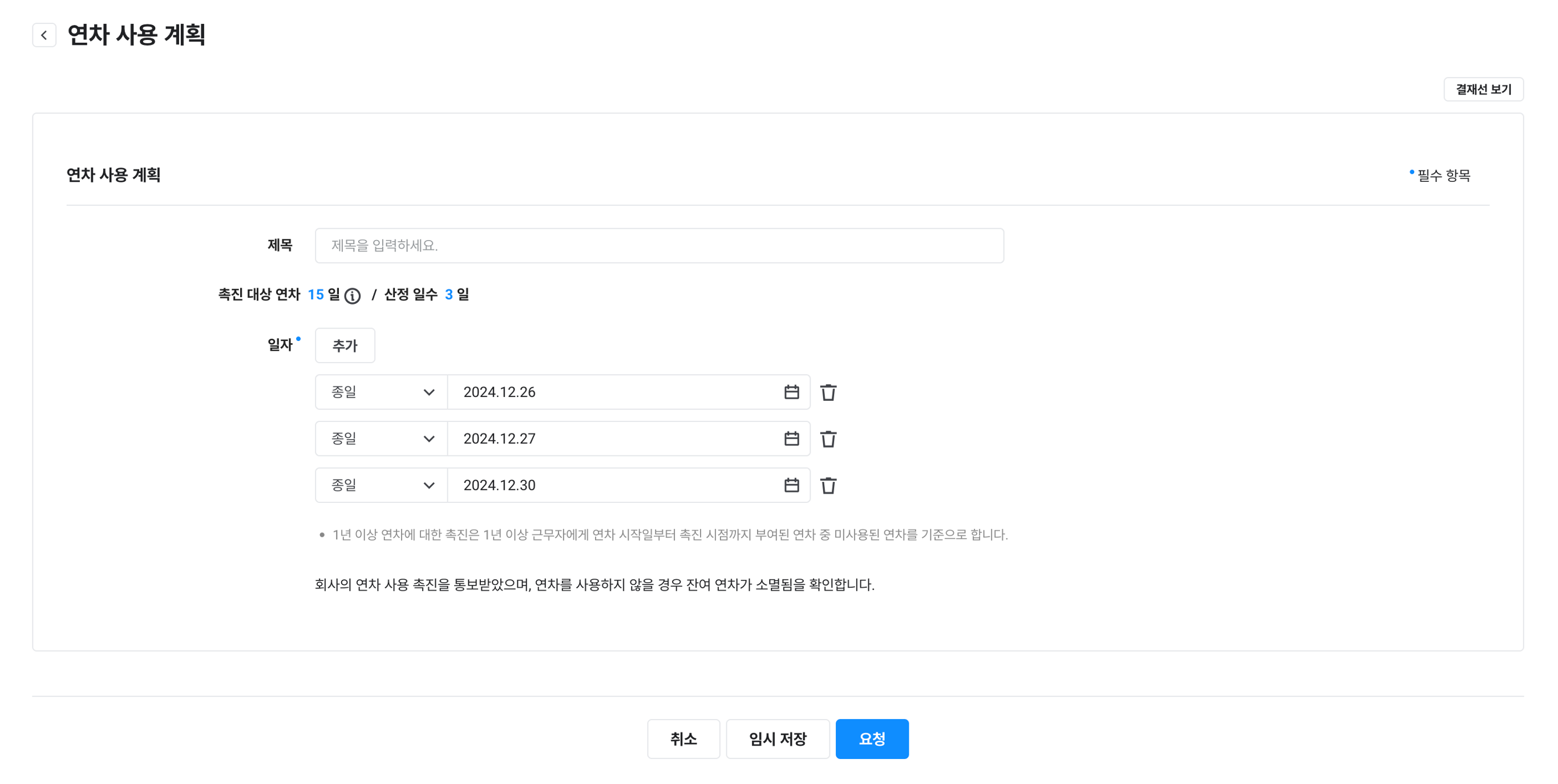
Task: Focus the 제목 title input field
Action: 659,245
